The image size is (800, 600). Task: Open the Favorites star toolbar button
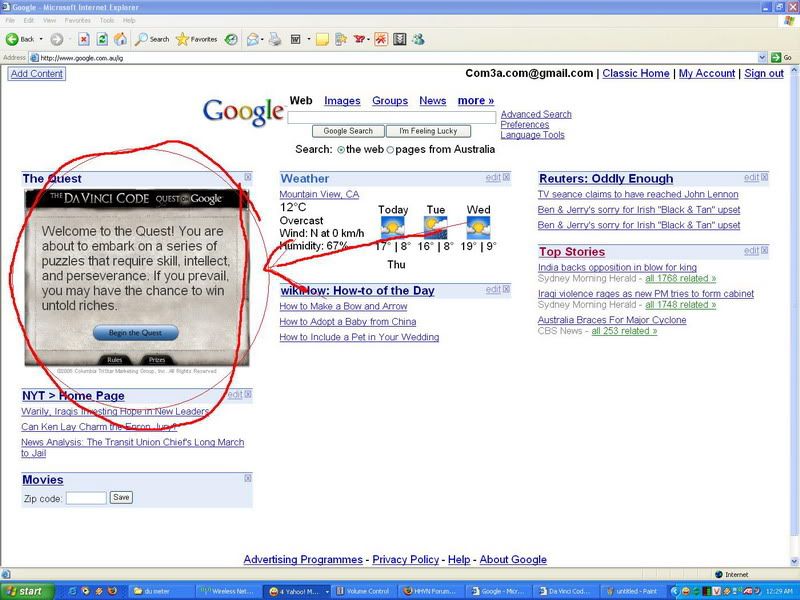(x=197, y=39)
